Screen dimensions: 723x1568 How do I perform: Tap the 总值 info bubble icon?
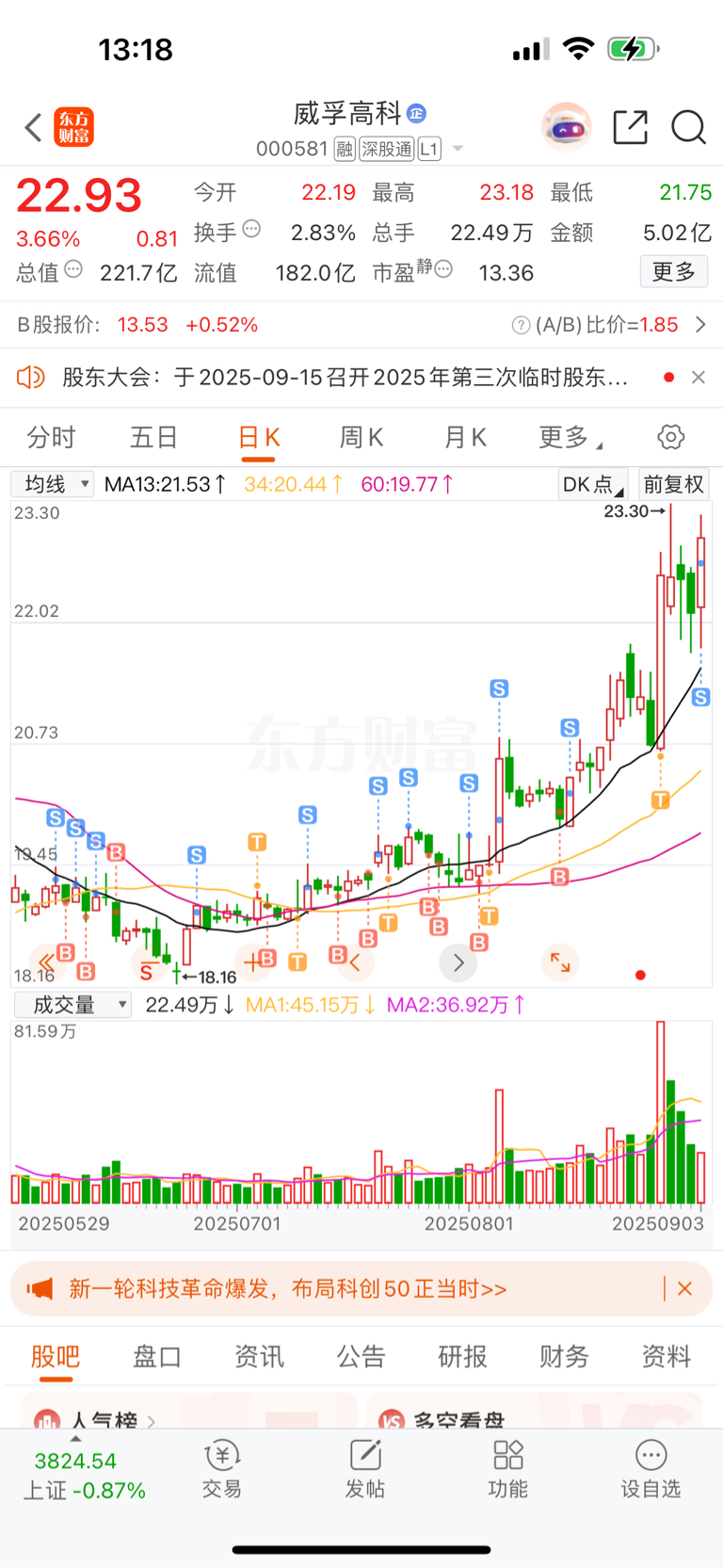point(73,270)
